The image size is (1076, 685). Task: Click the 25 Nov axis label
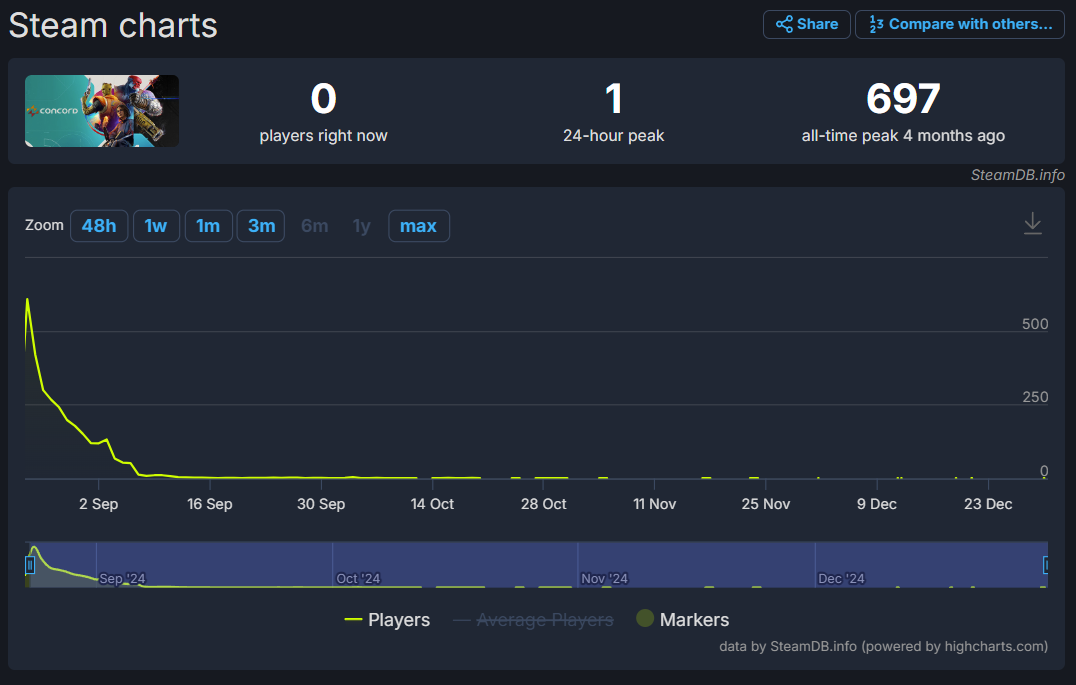[766, 504]
